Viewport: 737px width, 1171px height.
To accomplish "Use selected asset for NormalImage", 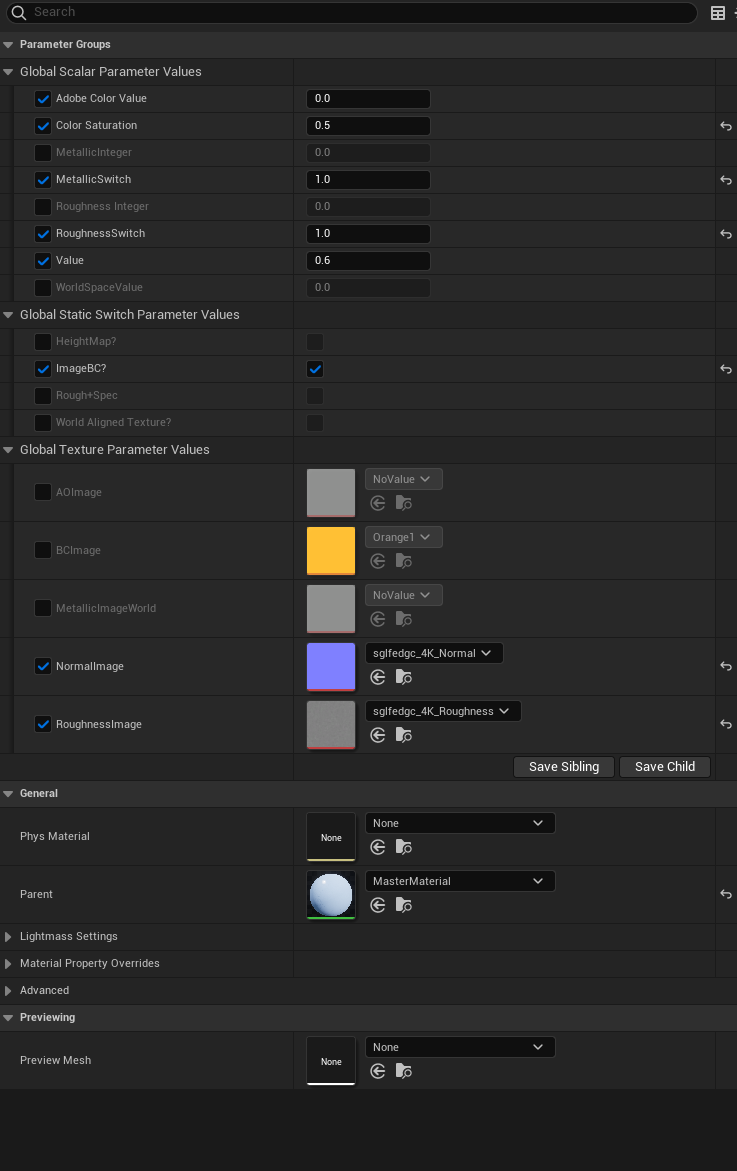I will click(378, 677).
